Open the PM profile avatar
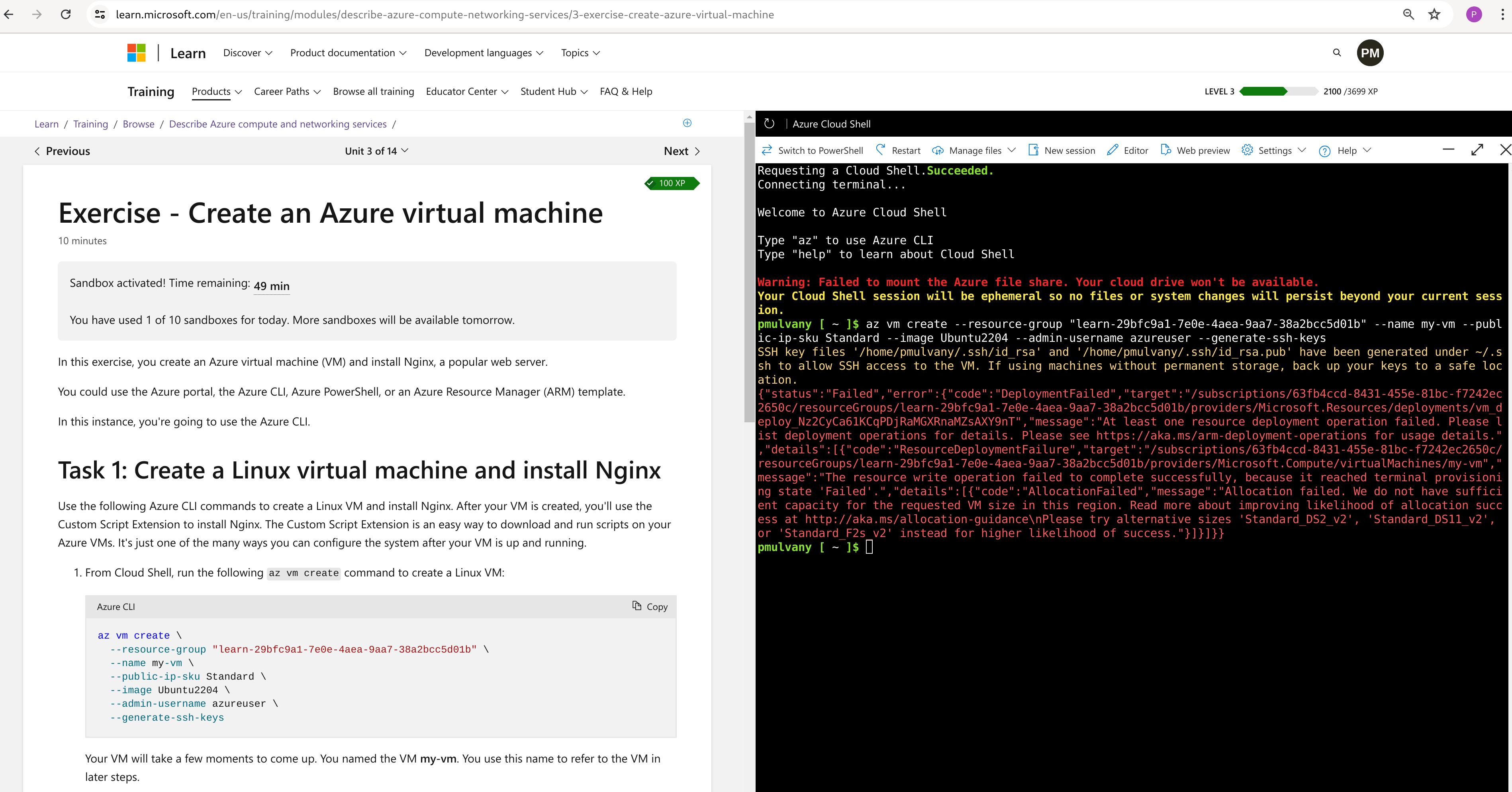The height and width of the screenshot is (792, 1512). pos(1371,52)
